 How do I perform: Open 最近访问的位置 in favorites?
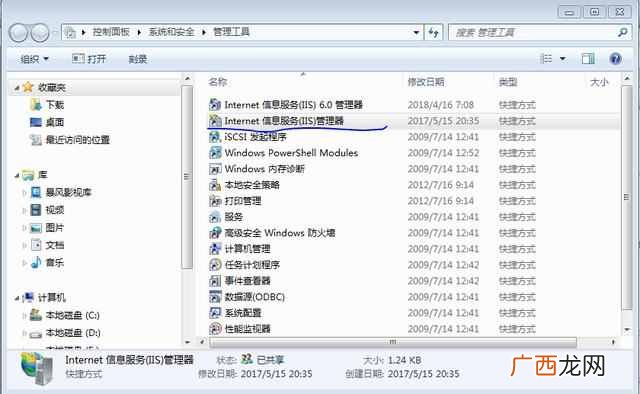[70, 140]
